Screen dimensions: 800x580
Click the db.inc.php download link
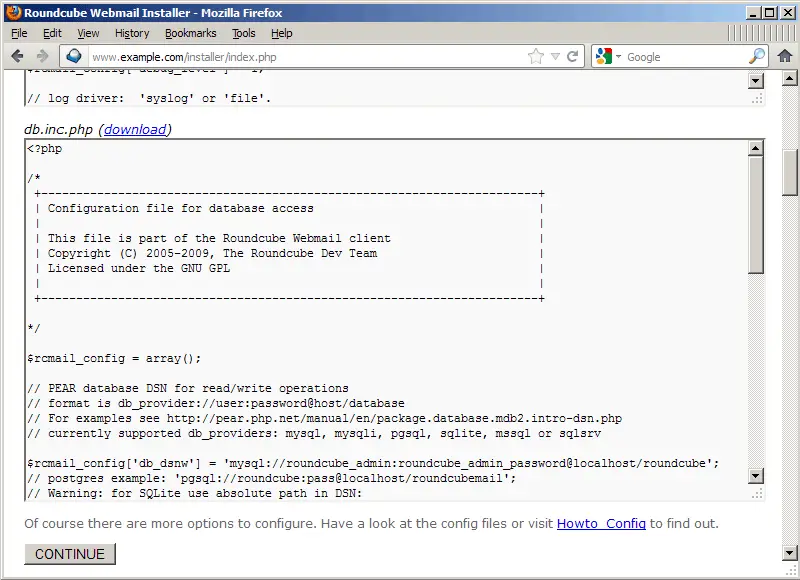[x=135, y=130]
